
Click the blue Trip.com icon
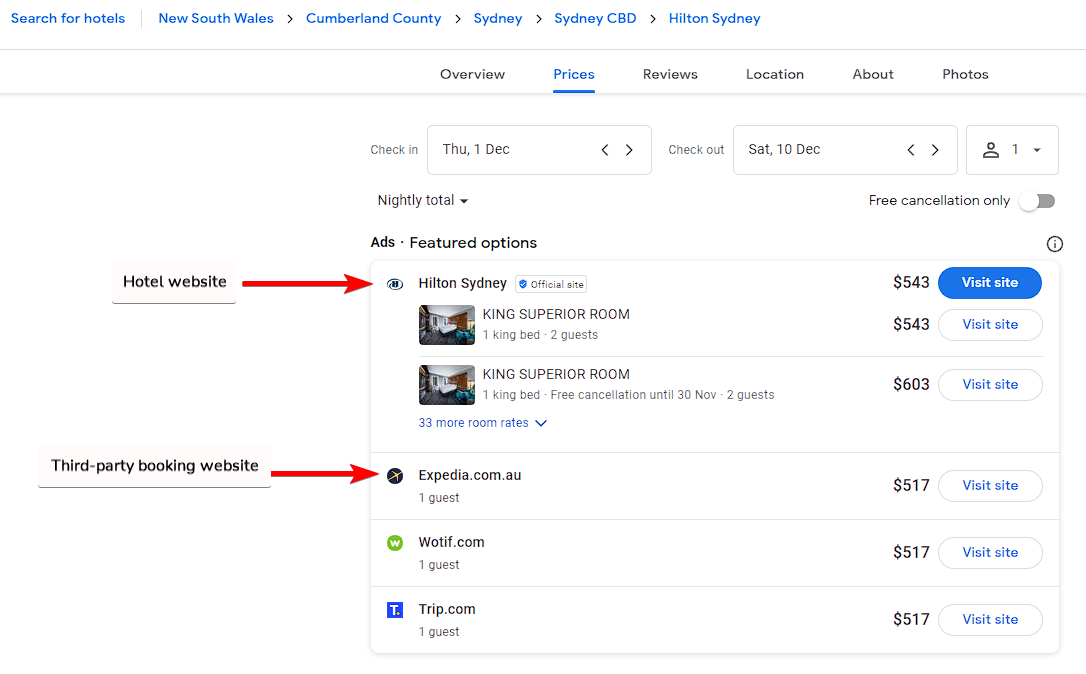[x=395, y=610]
